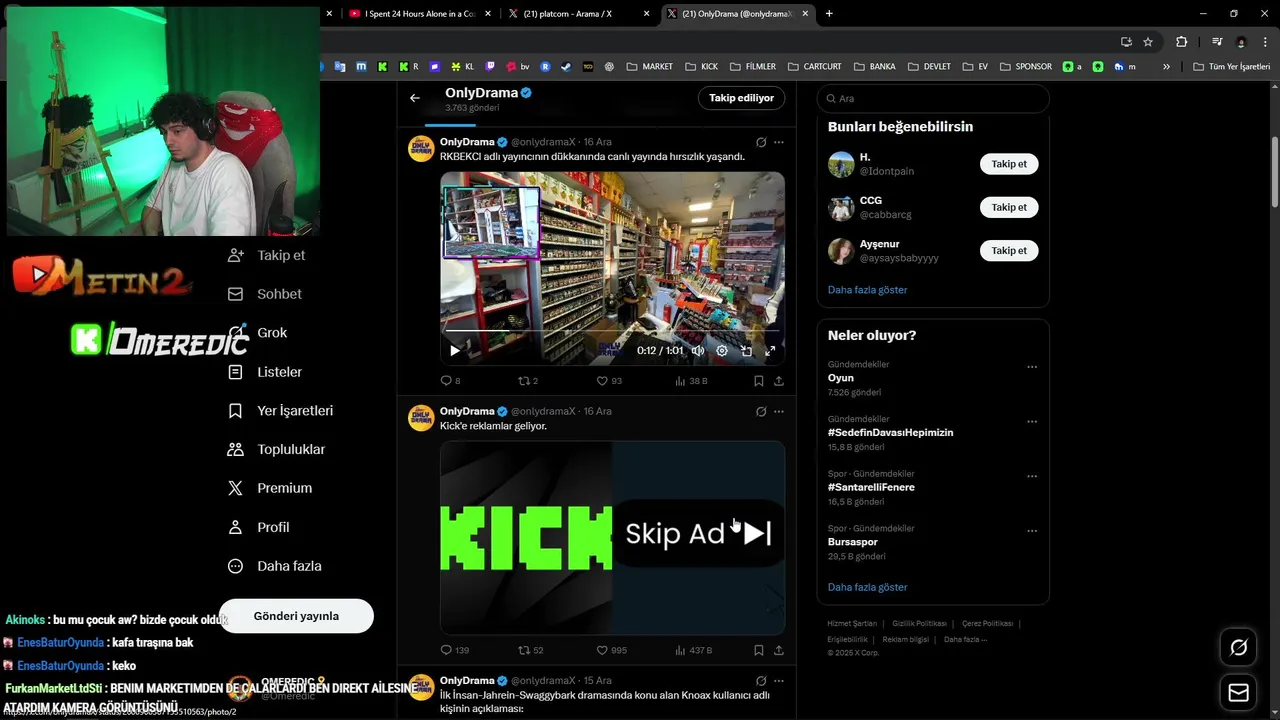Screen dimensions: 1280x720
Task: Reply to the Kick reklamlar post
Action: pos(454,650)
